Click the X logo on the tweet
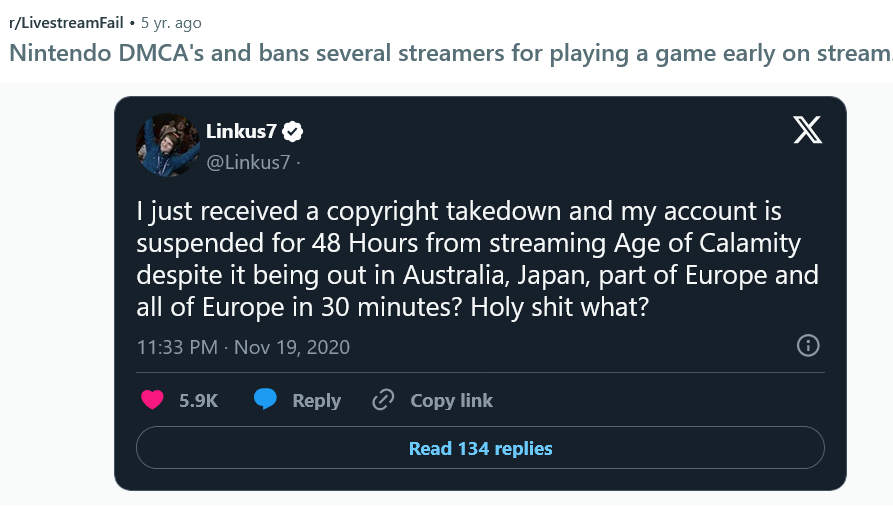 [x=807, y=131]
